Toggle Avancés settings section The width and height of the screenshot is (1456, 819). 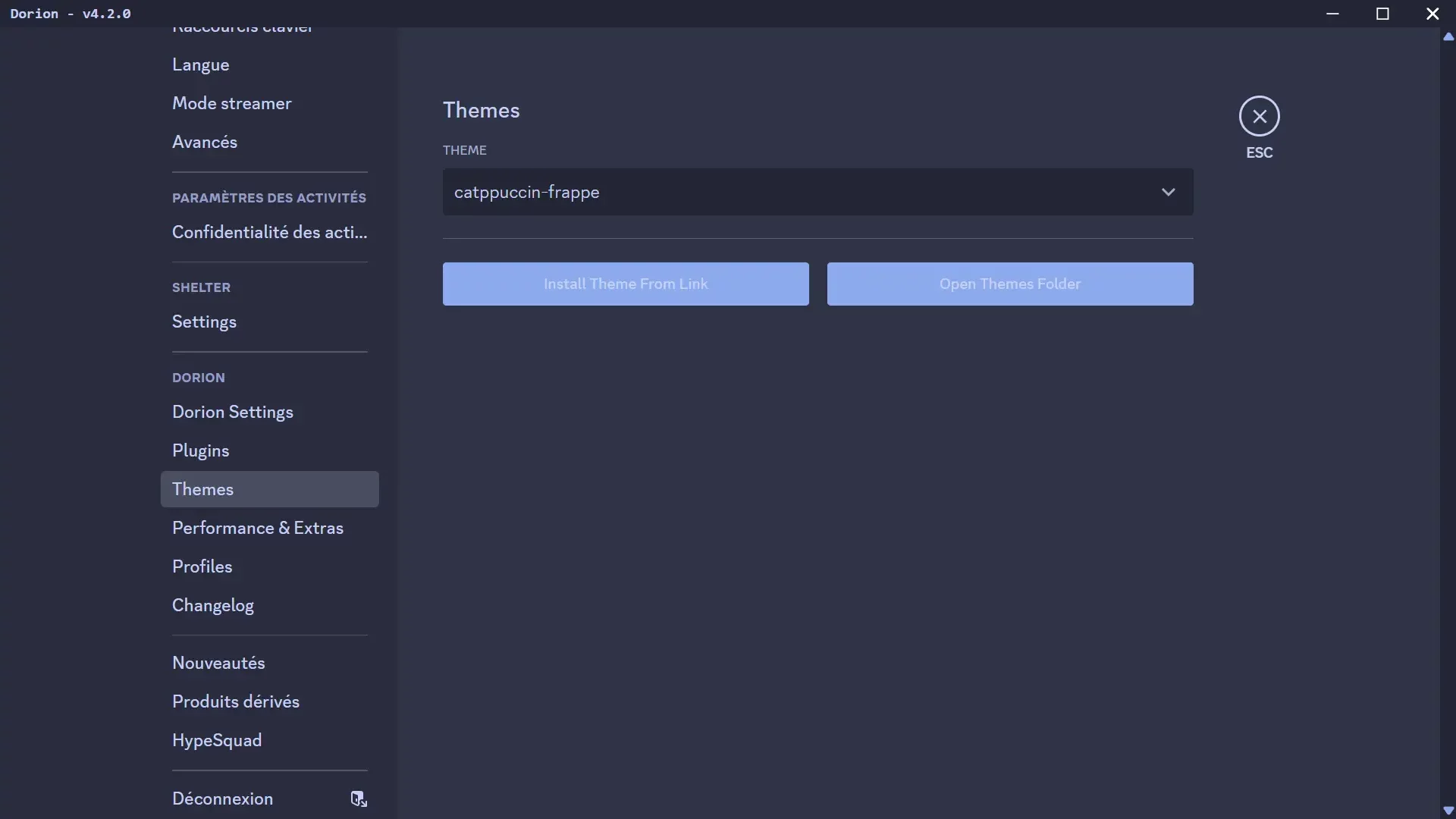(x=204, y=141)
